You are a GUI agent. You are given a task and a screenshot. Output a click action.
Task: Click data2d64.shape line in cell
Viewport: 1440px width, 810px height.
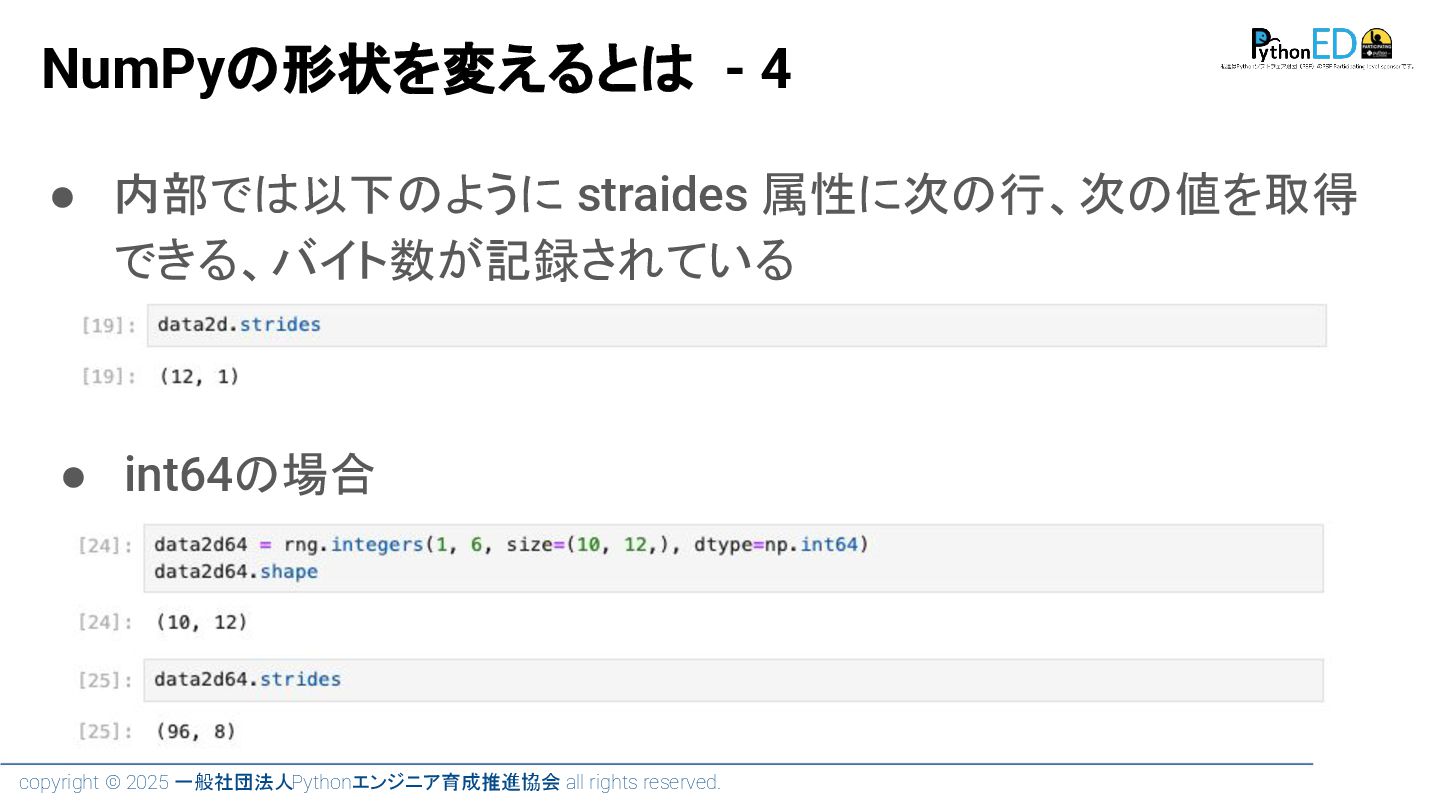tap(236, 572)
